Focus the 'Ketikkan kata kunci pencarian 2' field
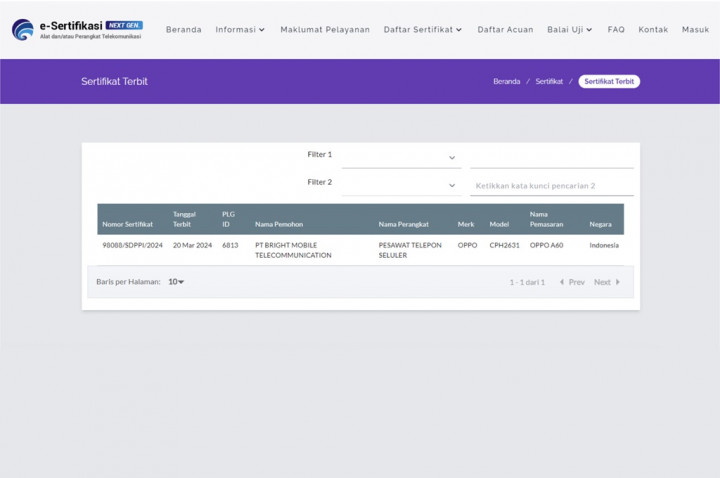The height and width of the screenshot is (478, 720). tap(551, 186)
